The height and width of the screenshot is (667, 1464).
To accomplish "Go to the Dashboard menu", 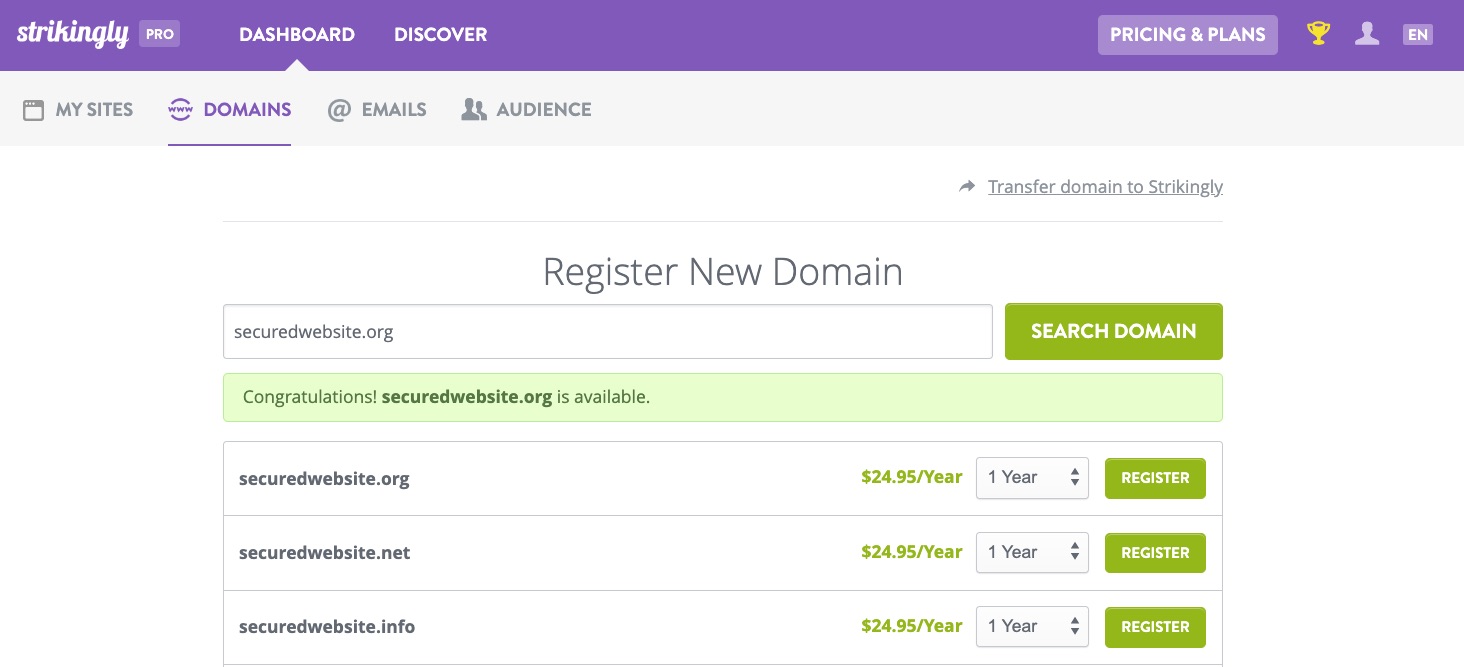I will (x=297, y=35).
